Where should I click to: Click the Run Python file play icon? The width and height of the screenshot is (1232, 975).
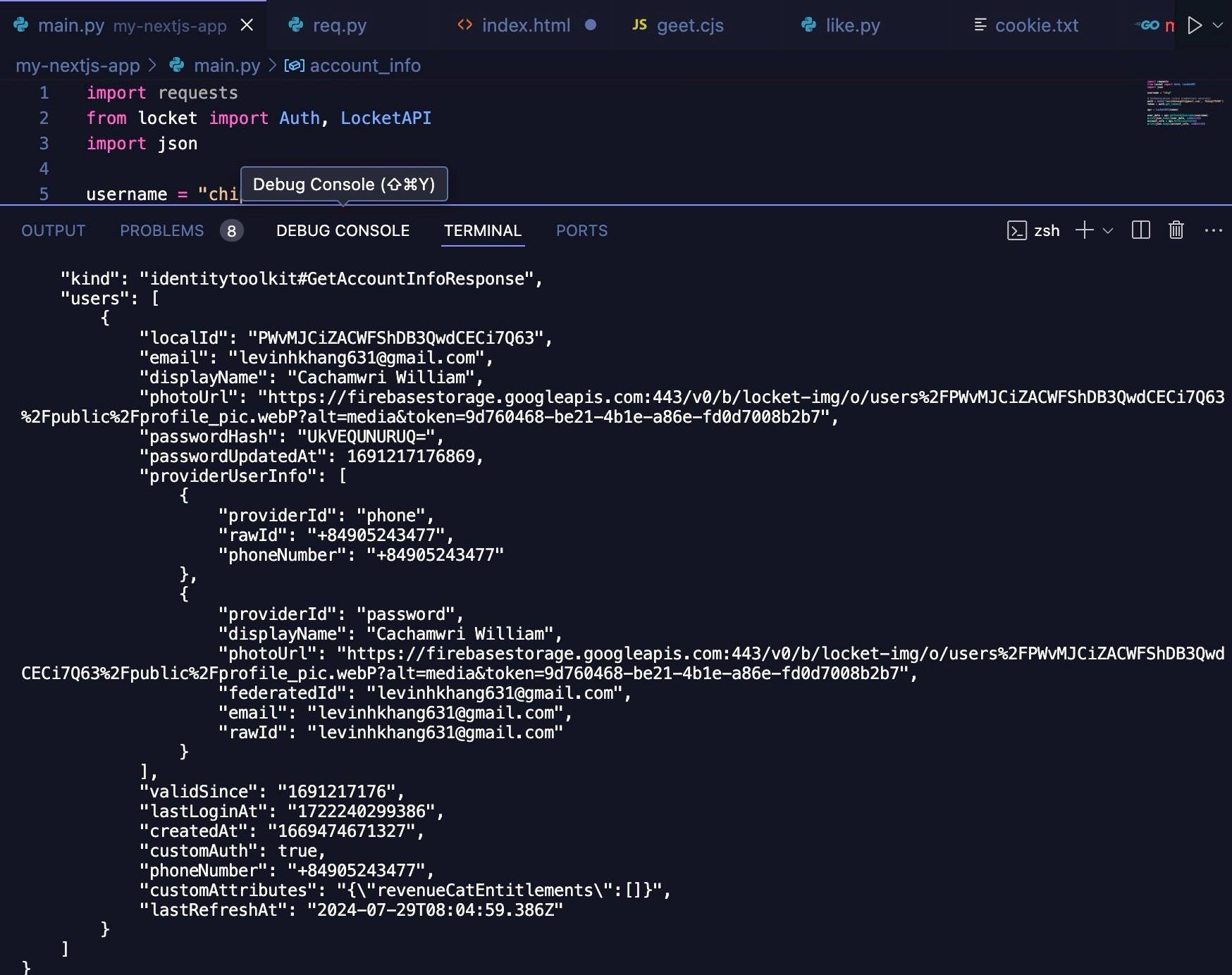click(x=1195, y=25)
